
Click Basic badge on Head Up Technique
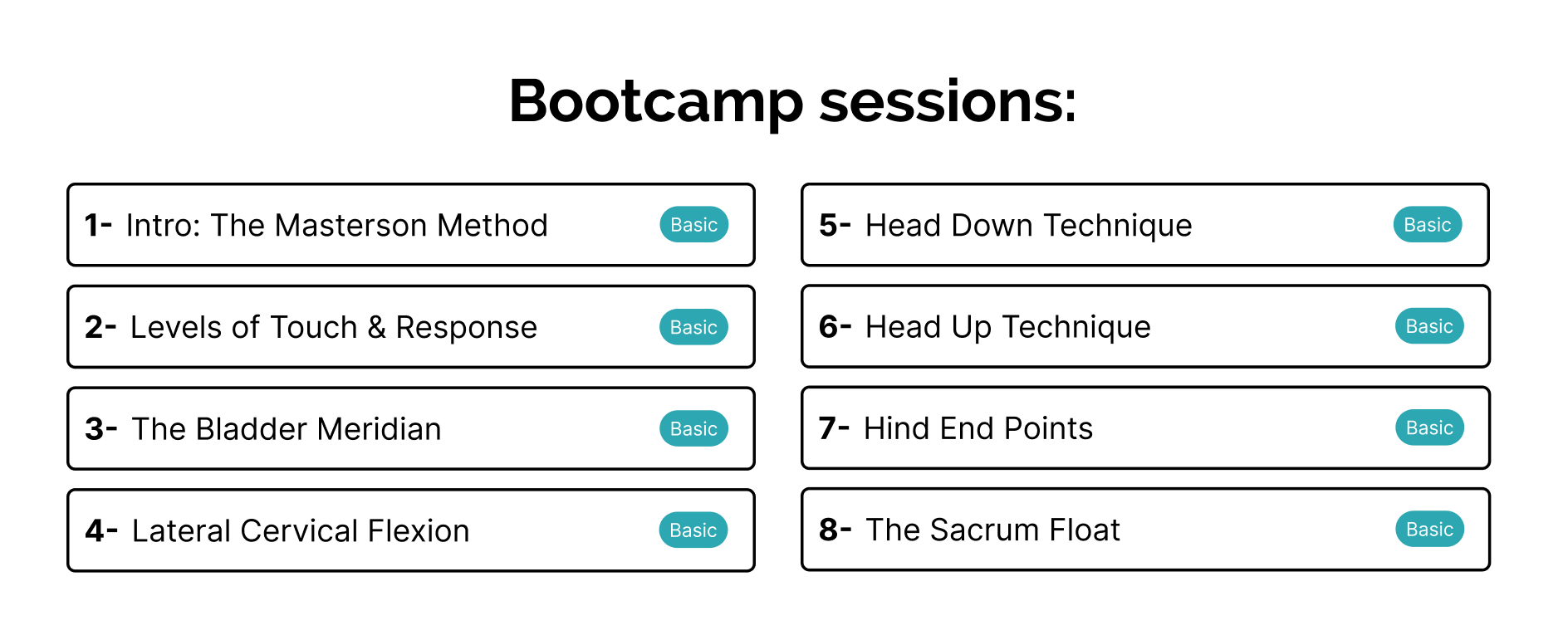[1428, 326]
